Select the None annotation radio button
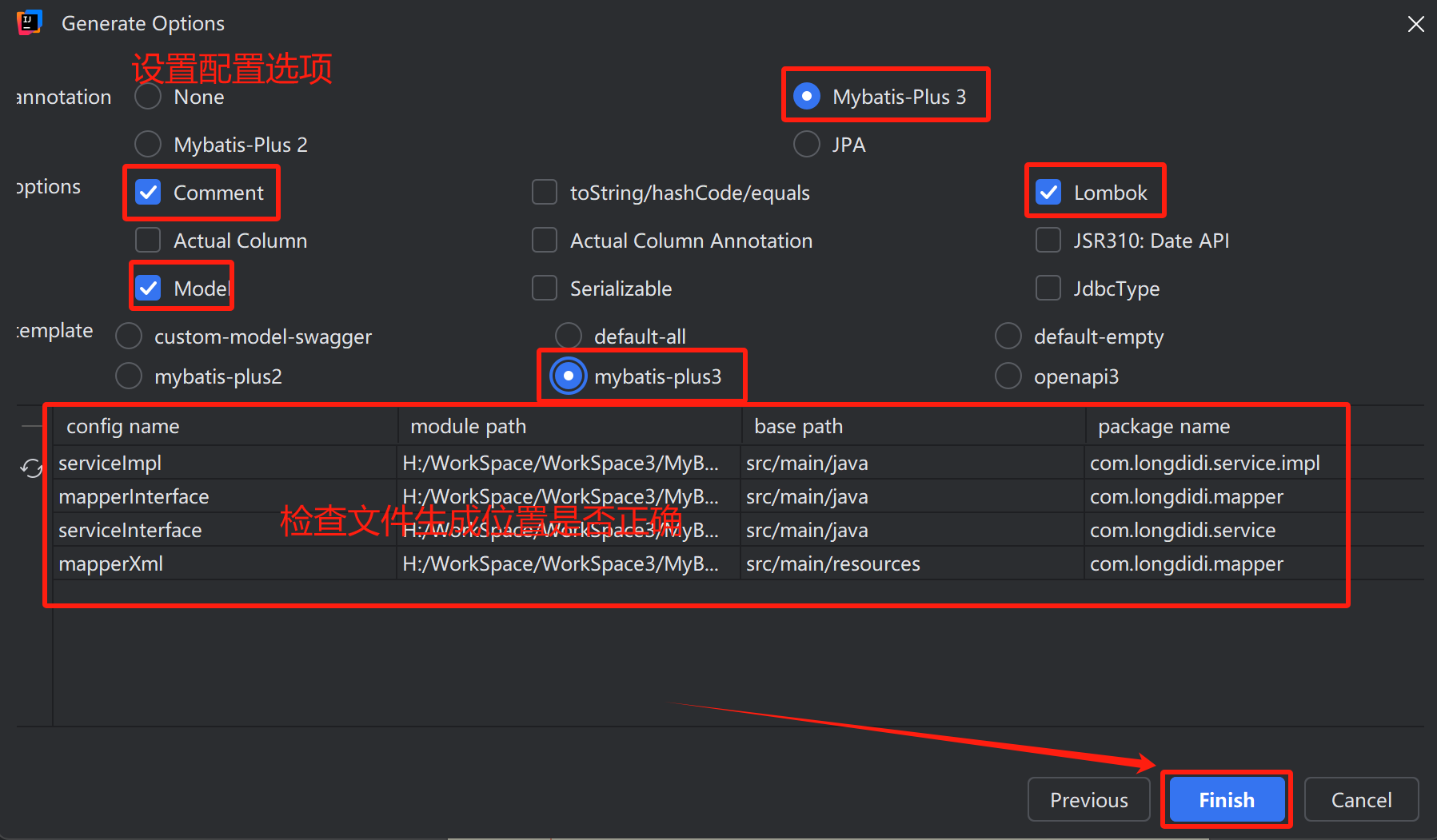 tap(148, 97)
